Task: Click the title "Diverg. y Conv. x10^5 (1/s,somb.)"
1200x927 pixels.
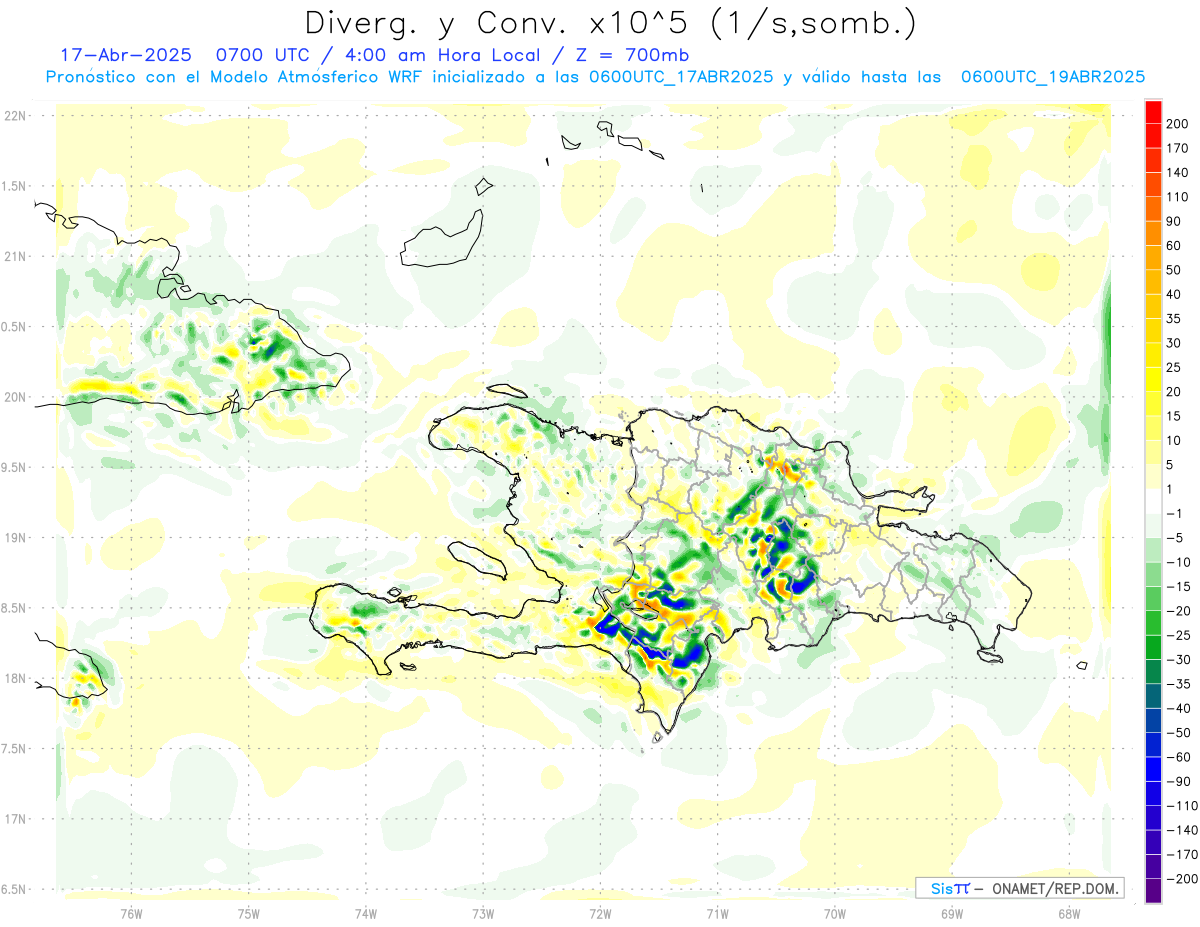Action: click(x=610, y=24)
